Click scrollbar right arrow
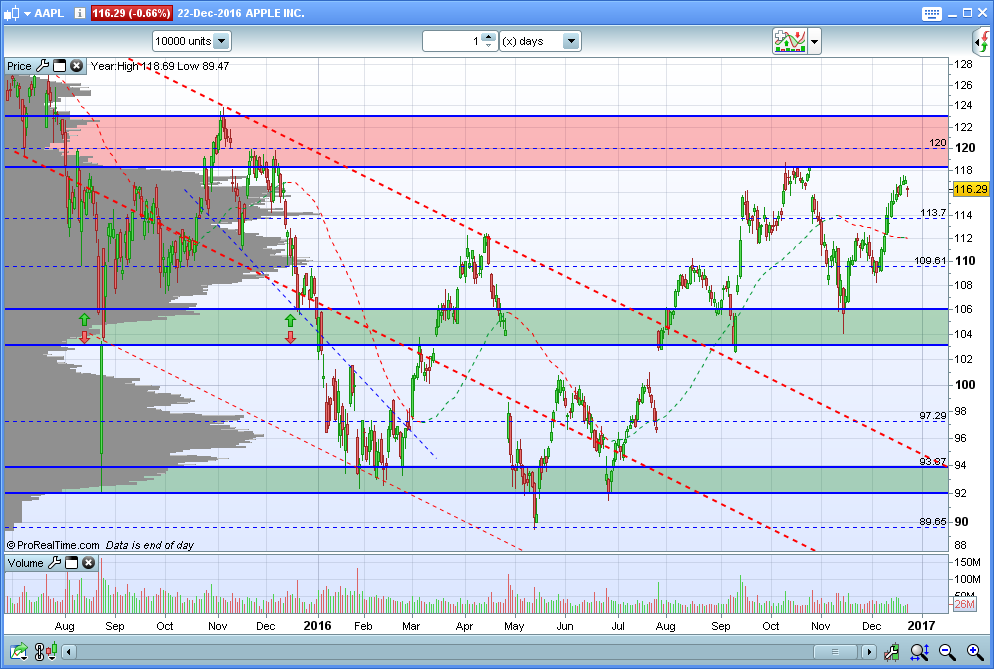Viewport: 994px width, 669px height. coord(868,651)
